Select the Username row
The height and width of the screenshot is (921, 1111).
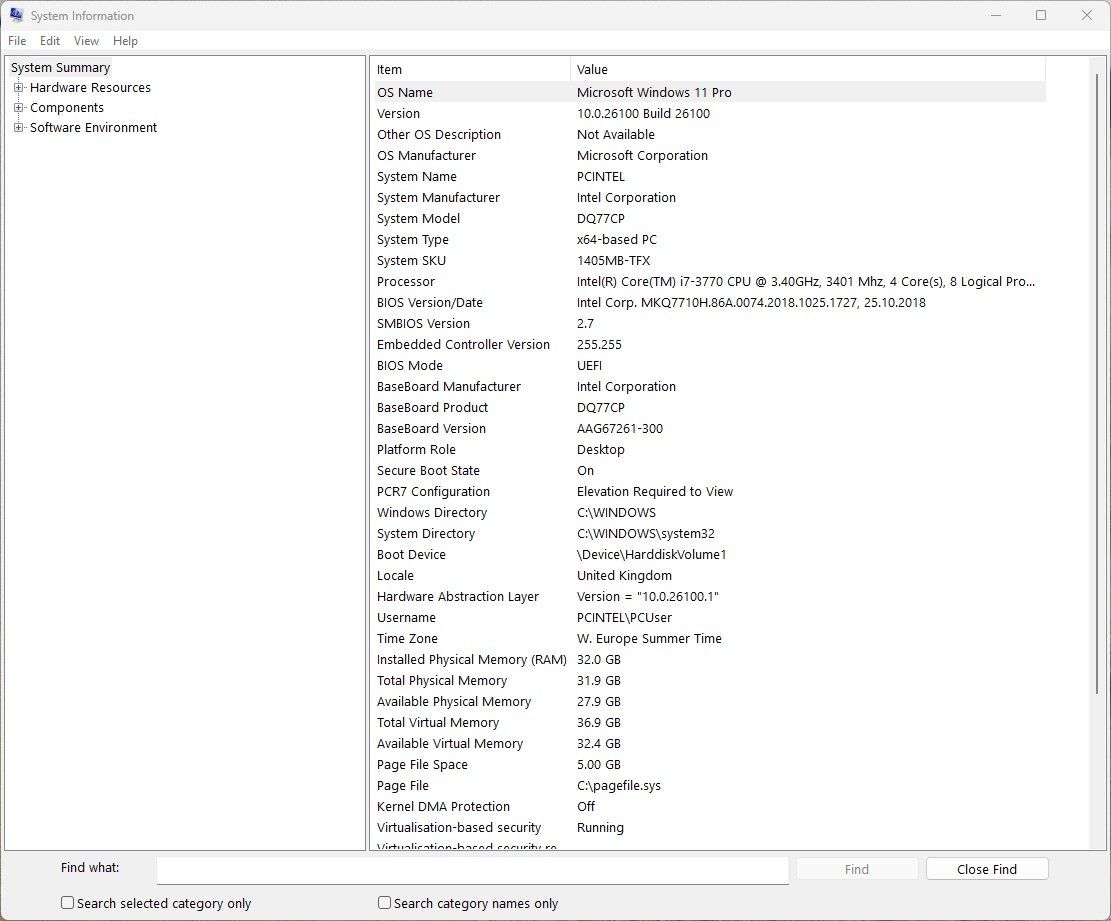coord(710,618)
